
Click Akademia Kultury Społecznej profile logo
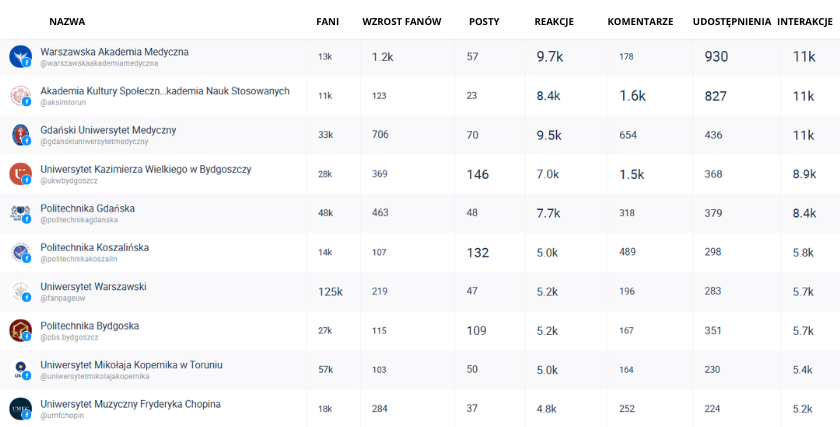(x=20, y=96)
